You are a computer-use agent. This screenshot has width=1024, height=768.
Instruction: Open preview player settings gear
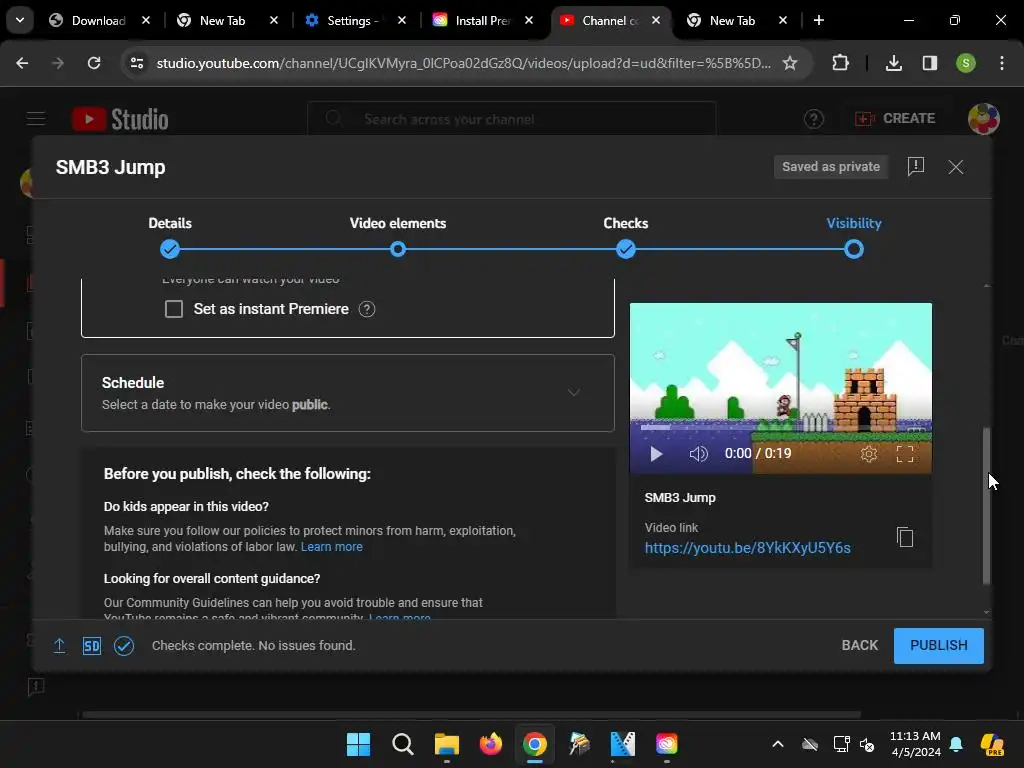coord(869,453)
